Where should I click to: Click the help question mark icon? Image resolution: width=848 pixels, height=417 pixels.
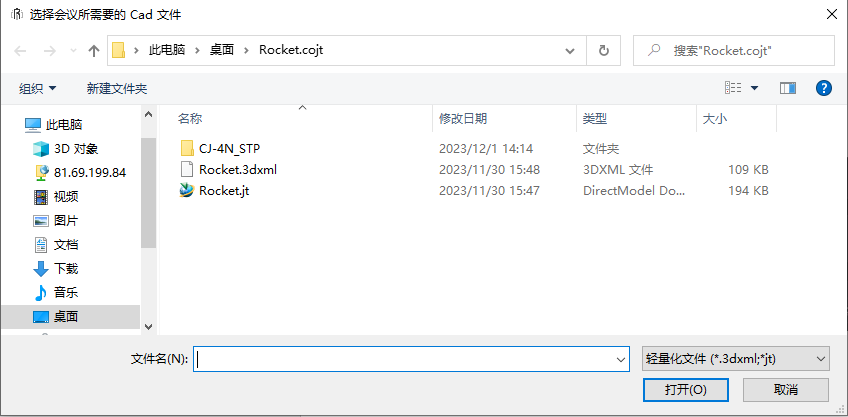[824, 88]
